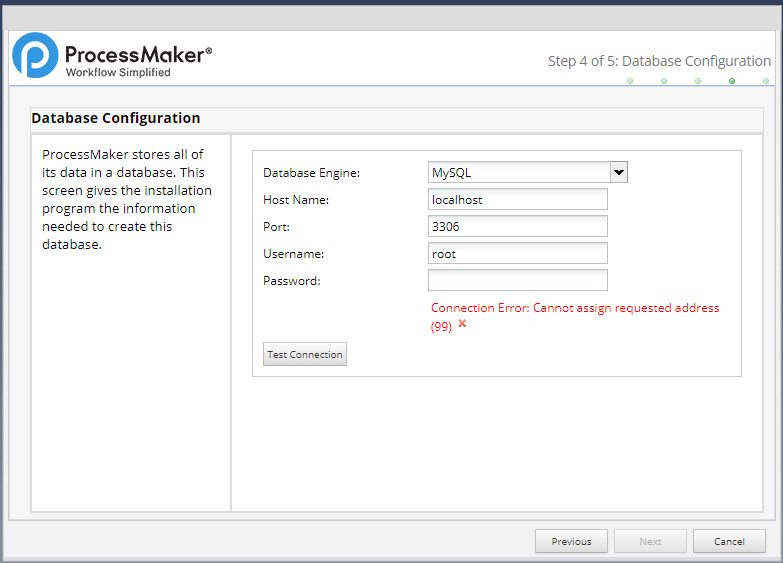Viewport: 783px width, 563px height.
Task: Click the 'Password:' label
Action: [292, 281]
